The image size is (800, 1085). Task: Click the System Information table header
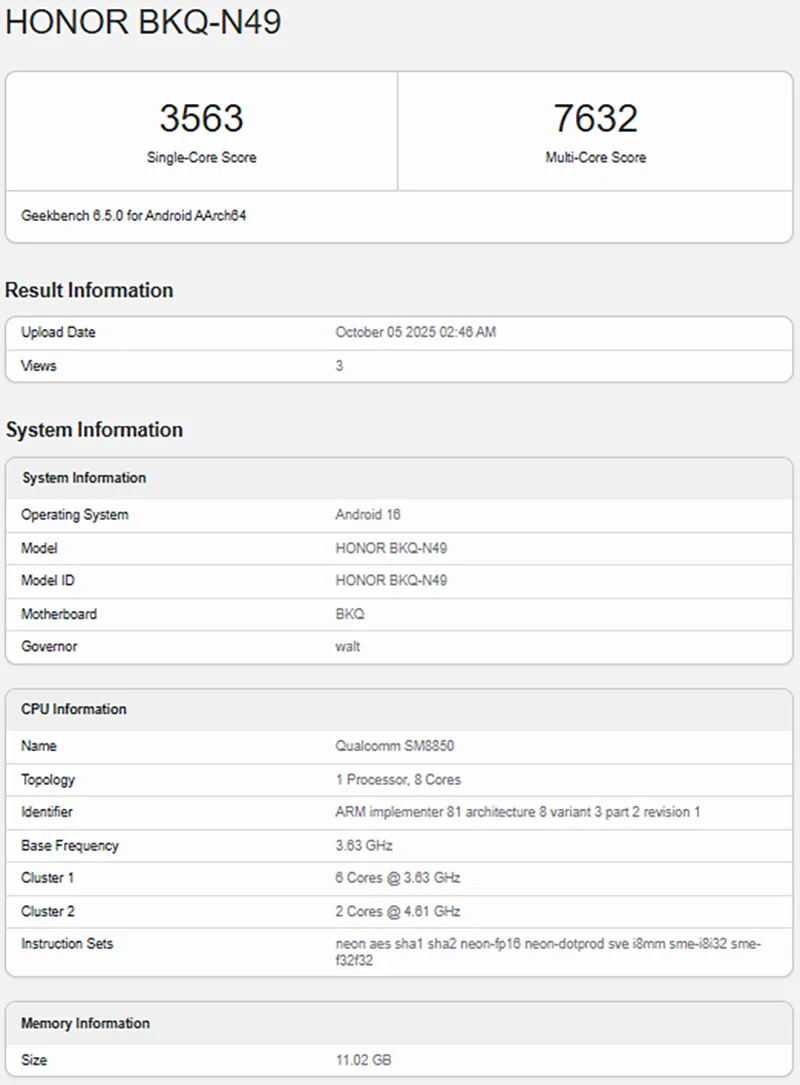[84, 478]
